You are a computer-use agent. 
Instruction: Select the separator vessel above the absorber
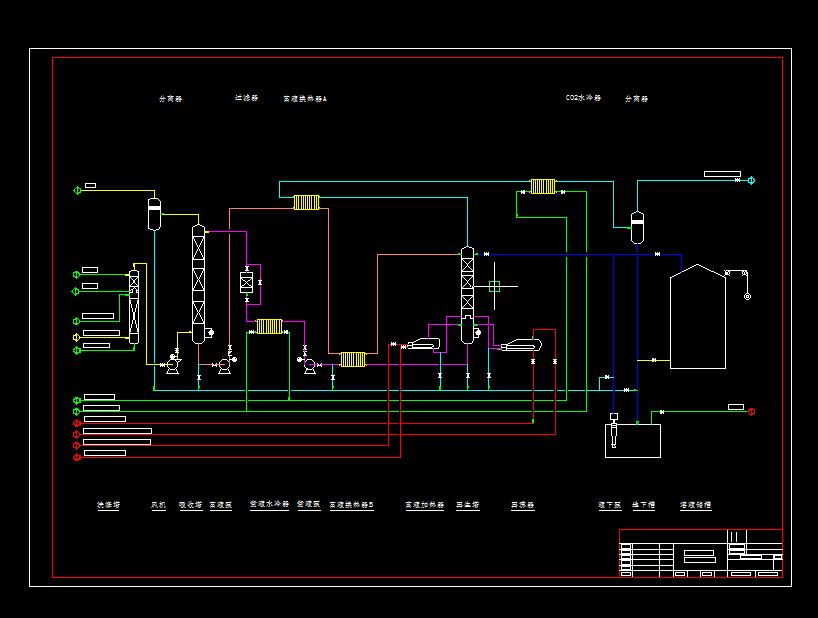154,214
